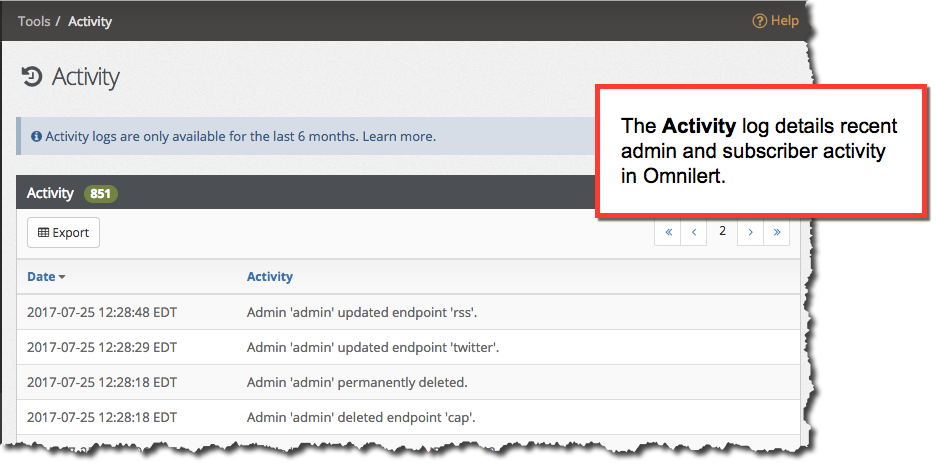Jump to last page with double-right arrow
This screenshot has width=936, height=463.
click(777, 232)
